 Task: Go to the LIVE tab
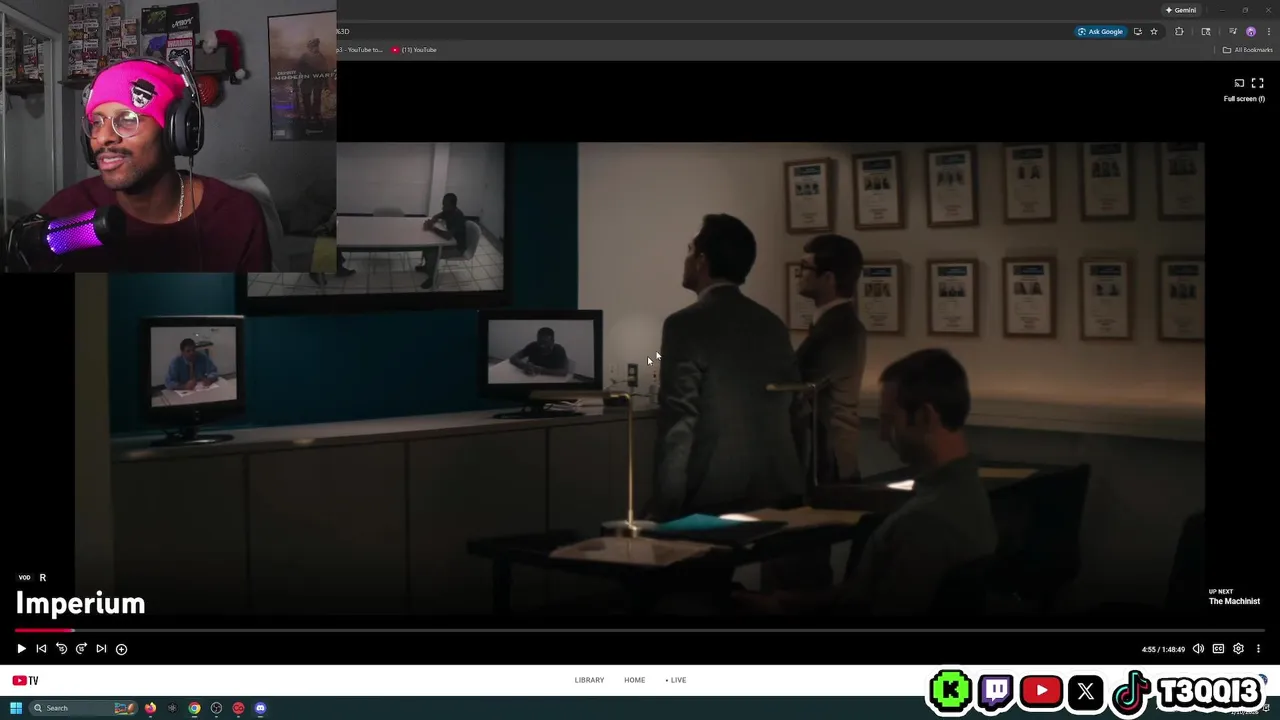pos(676,680)
